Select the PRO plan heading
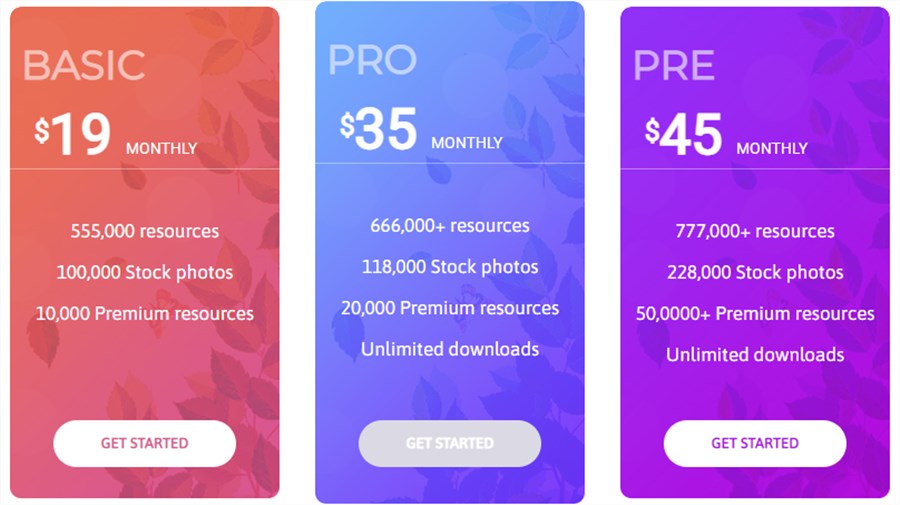 [x=372, y=60]
